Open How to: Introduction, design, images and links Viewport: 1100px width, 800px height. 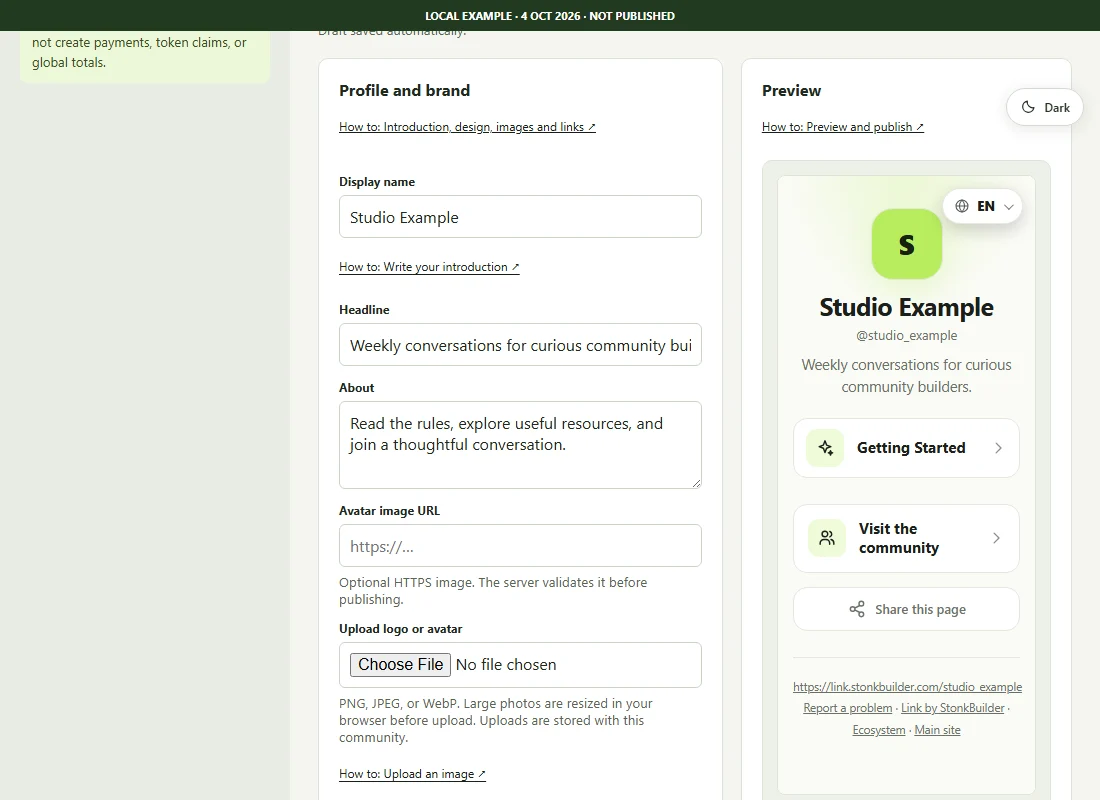(x=467, y=127)
